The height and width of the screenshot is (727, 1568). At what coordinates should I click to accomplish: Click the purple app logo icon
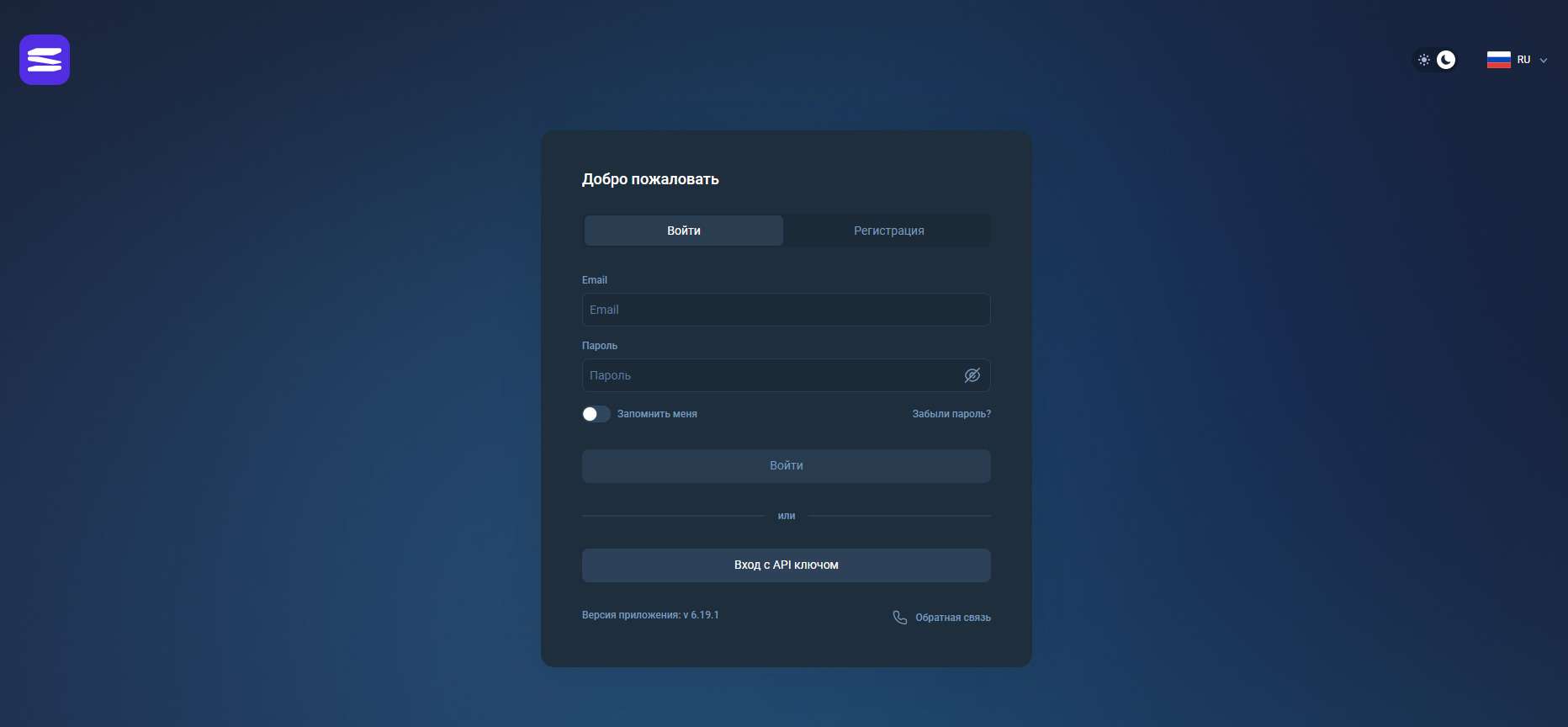click(x=45, y=60)
